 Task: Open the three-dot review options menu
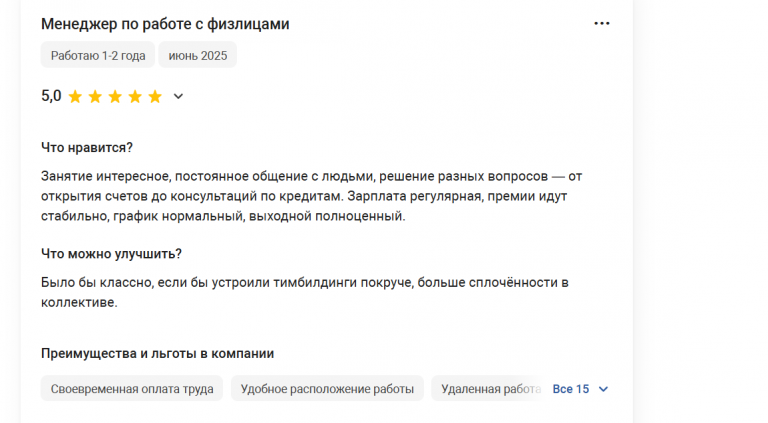[601, 24]
